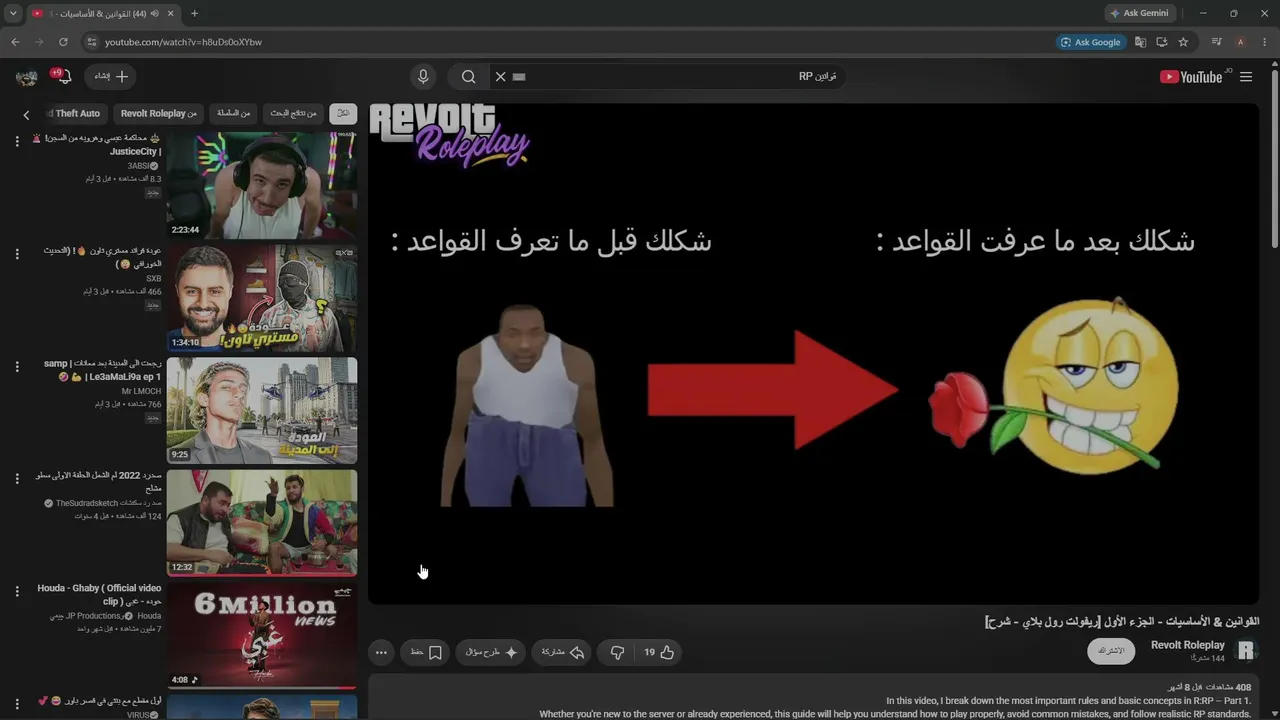Click Ask Google in the address bar
The image size is (1280, 720).
coord(1090,42)
